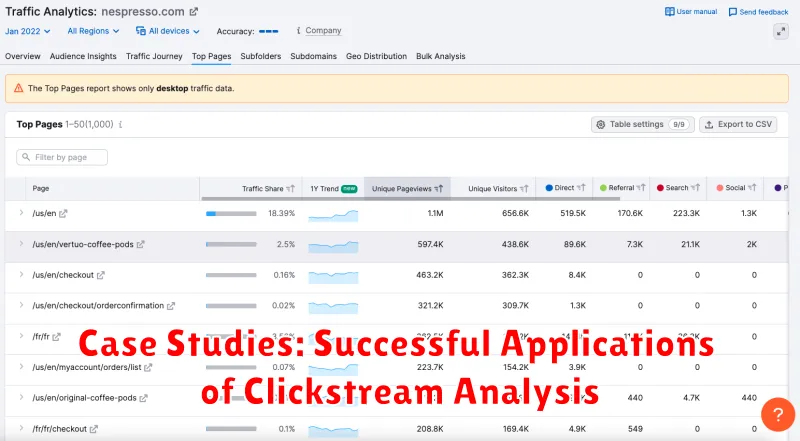Switch to the Audience Insights tab
This screenshot has width=800, height=441.
tap(83, 56)
